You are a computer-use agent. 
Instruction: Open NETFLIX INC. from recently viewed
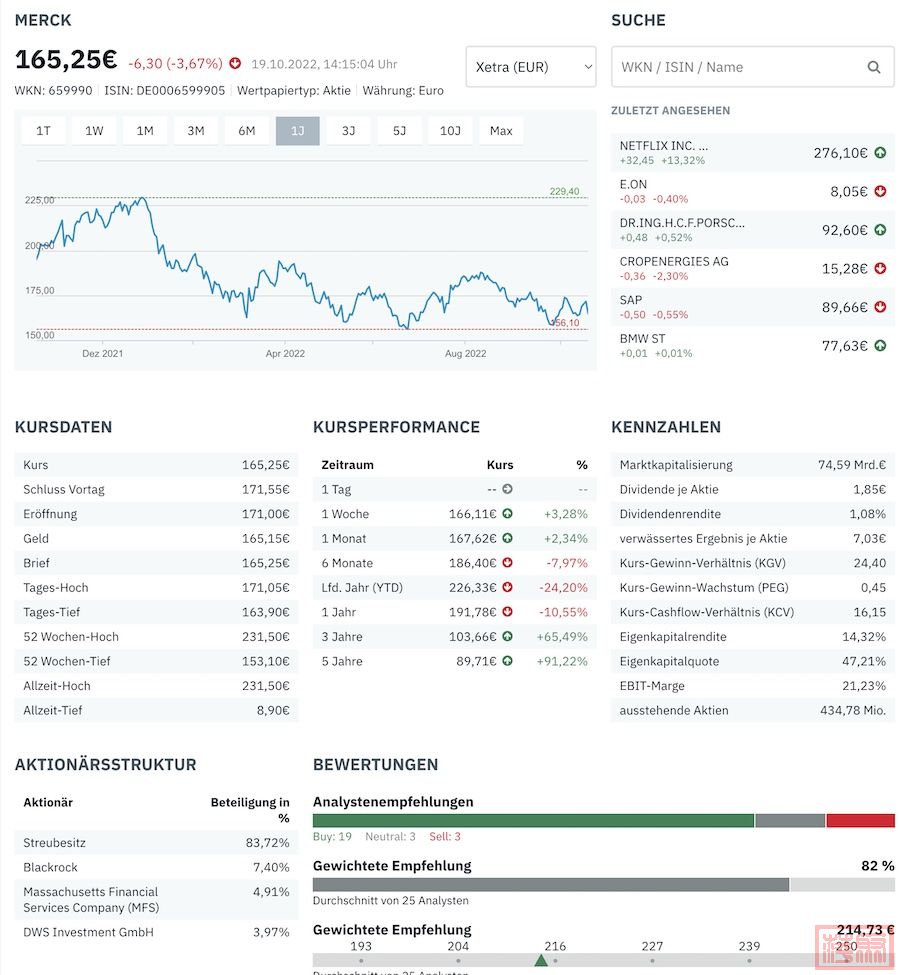pyautogui.click(x=753, y=152)
